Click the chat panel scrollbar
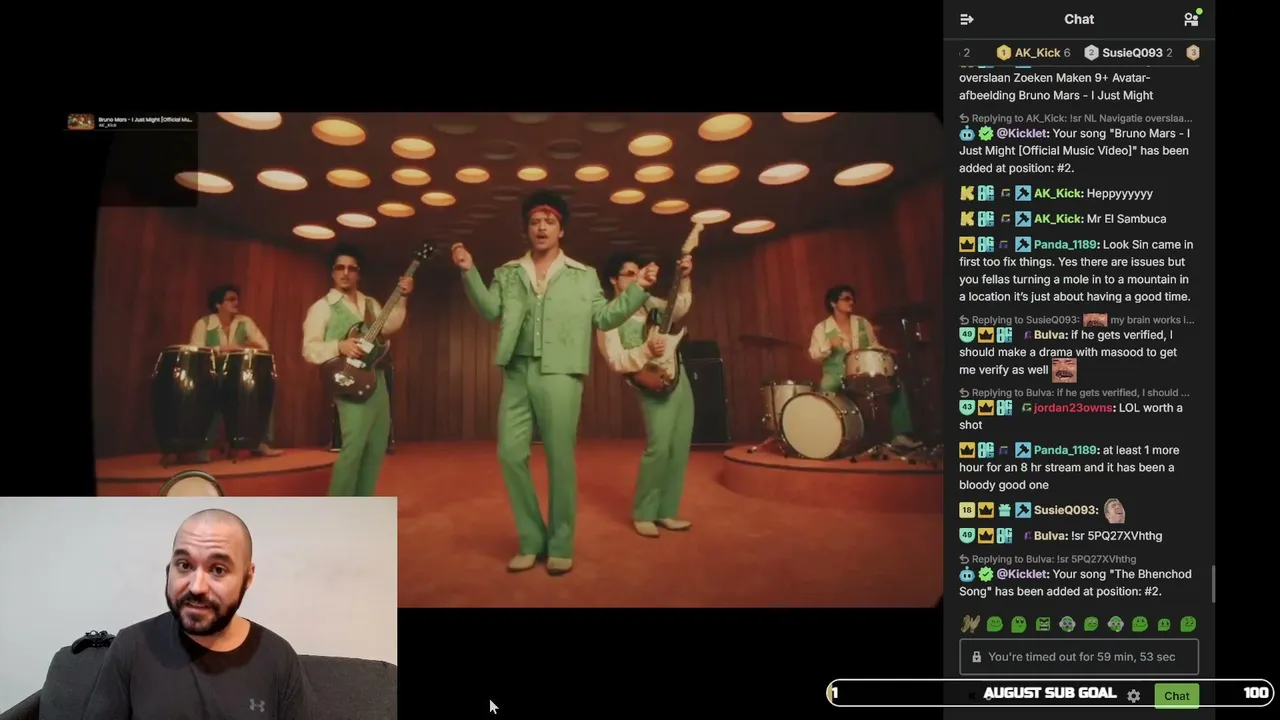1280x720 pixels. click(x=1214, y=584)
